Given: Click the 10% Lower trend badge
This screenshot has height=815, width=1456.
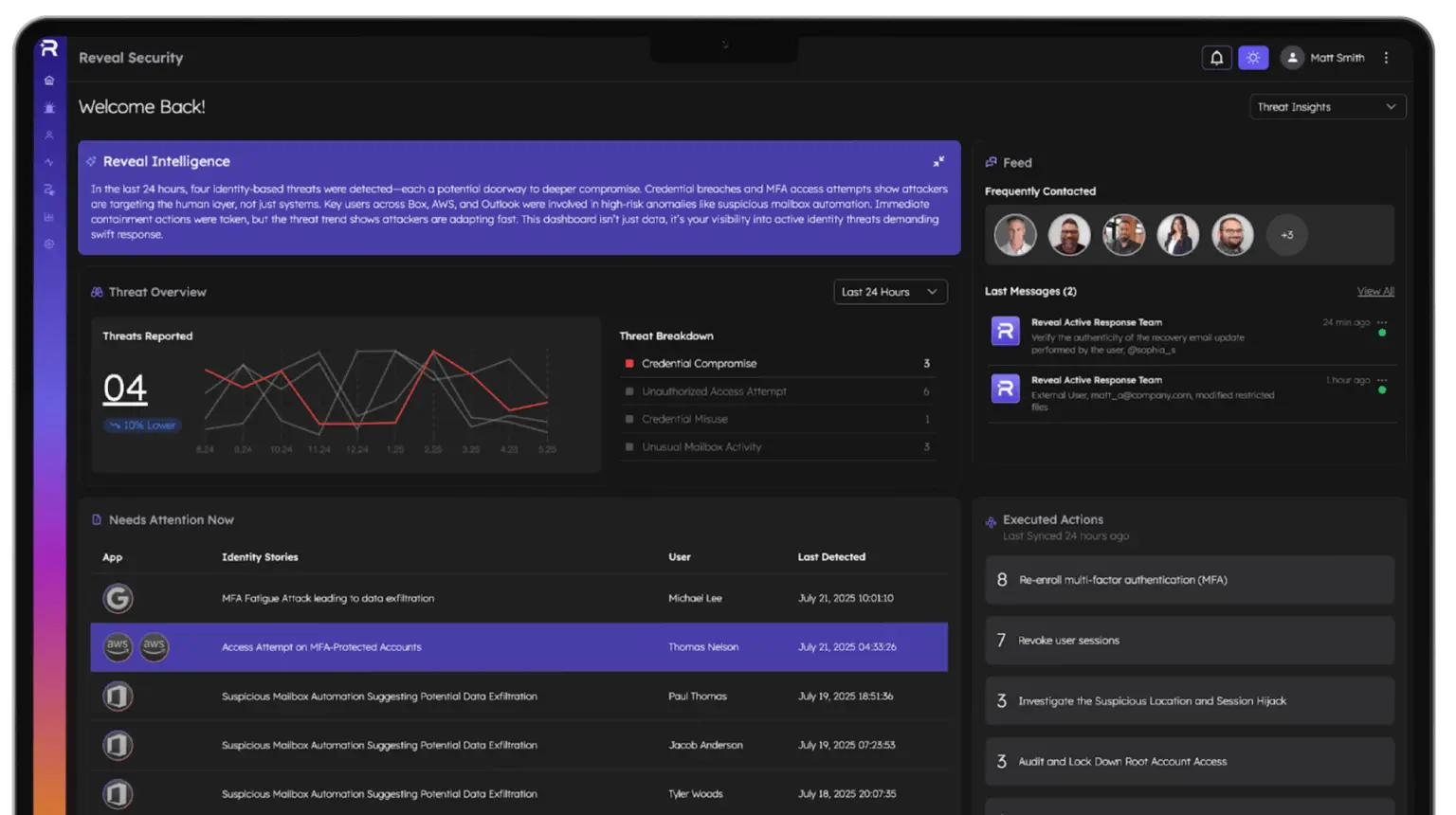Looking at the screenshot, I should (142, 426).
